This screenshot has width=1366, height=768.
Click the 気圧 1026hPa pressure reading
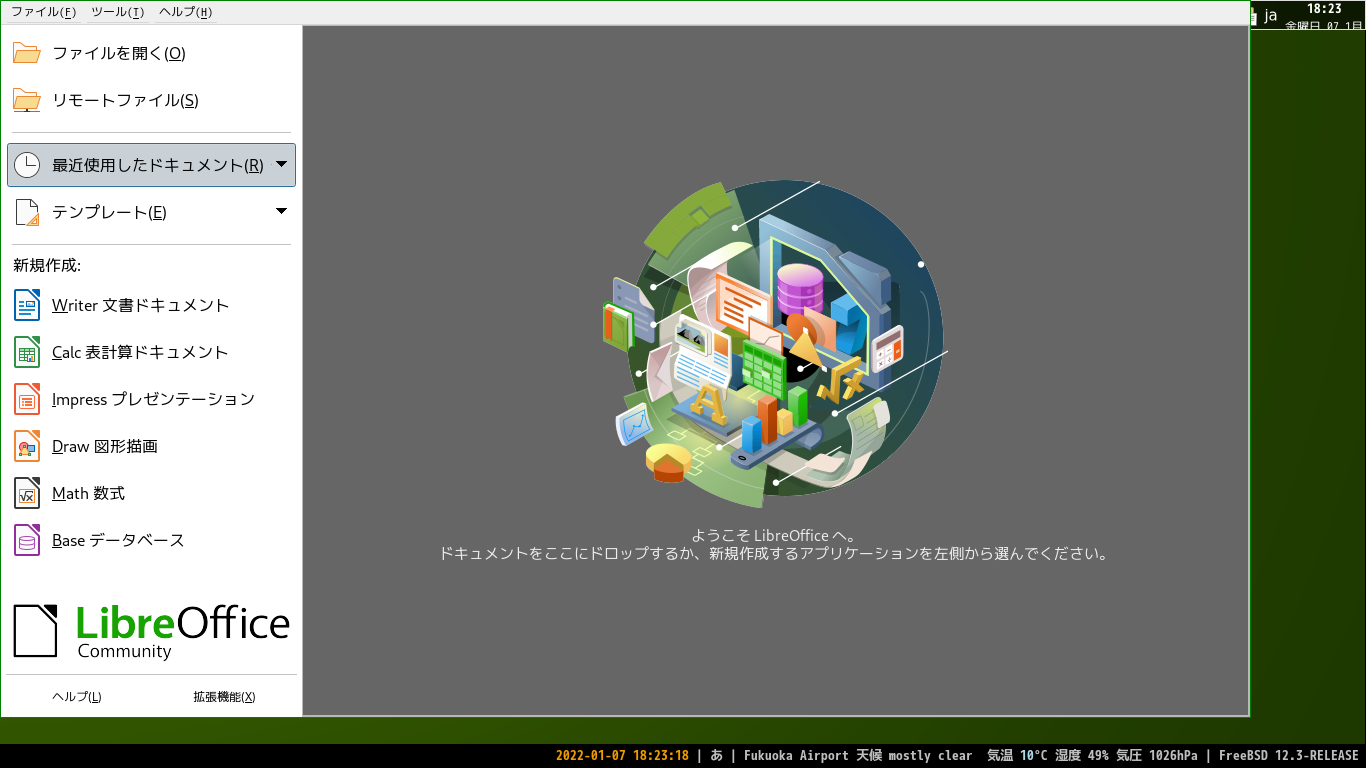(x=1157, y=756)
